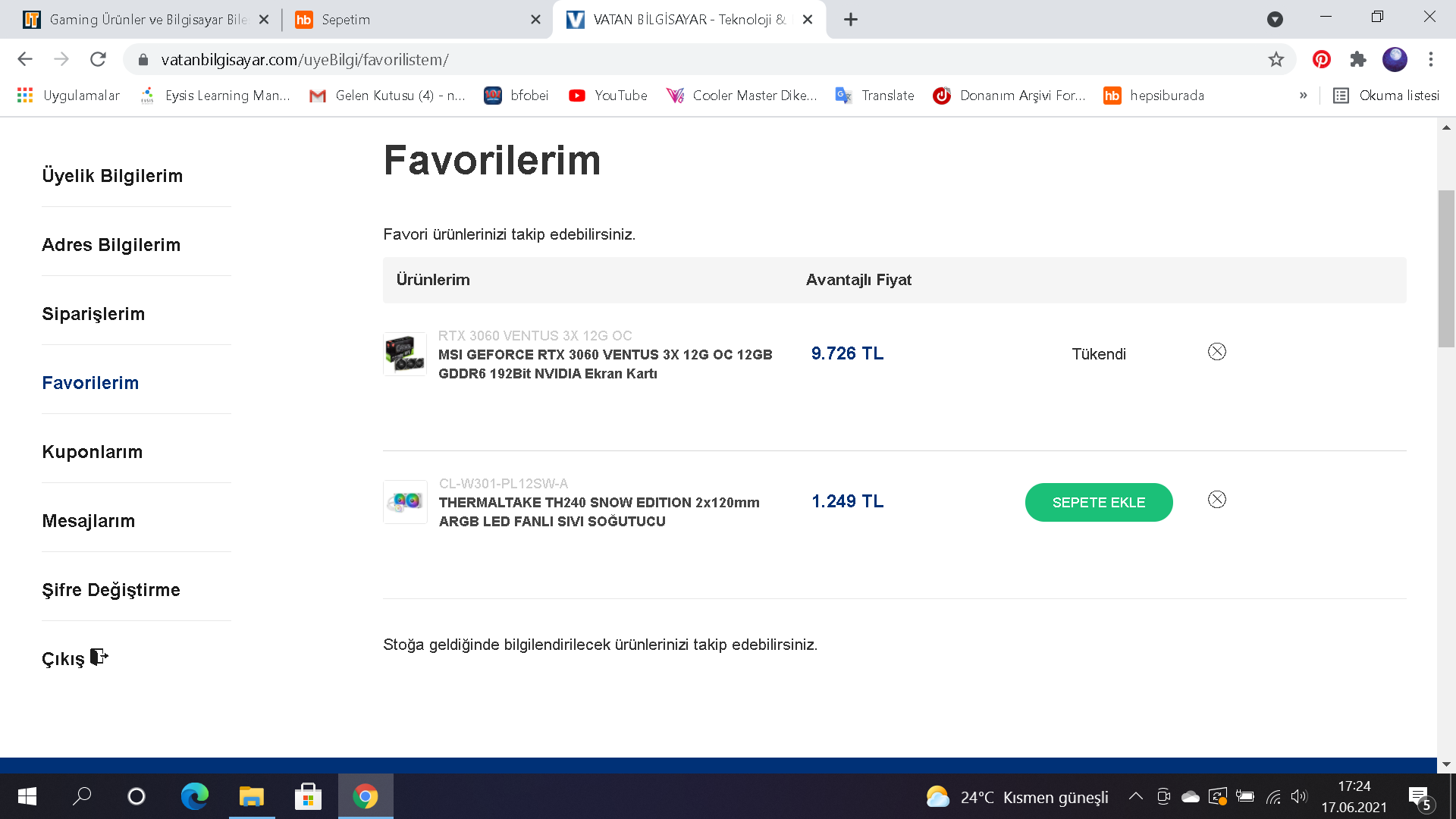Image resolution: width=1456 pixels, height=819 pixels.
Task: Open Pinterest extension icon
Action: [x=1322, y=59]
